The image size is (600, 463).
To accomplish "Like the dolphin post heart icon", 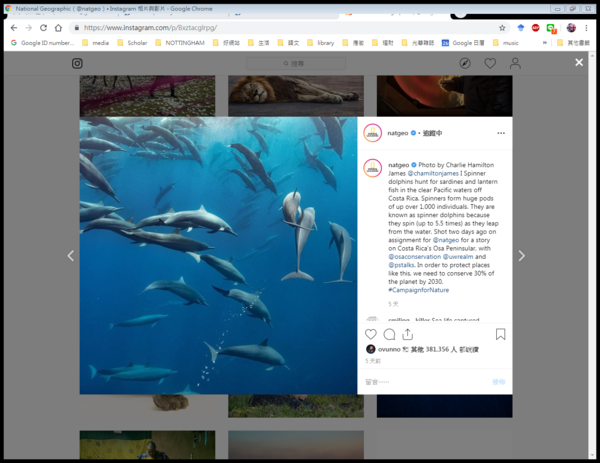I will pos(370,334).
